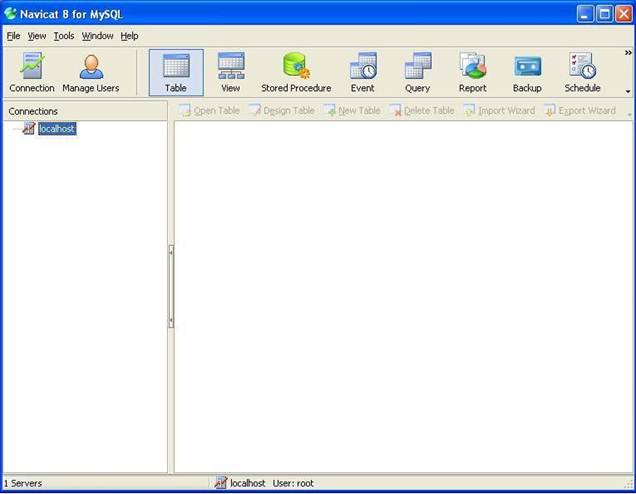The height and width of the screenshot is (494, 636).
Task: Click the Connections panel header
Action: click(85, 111)
